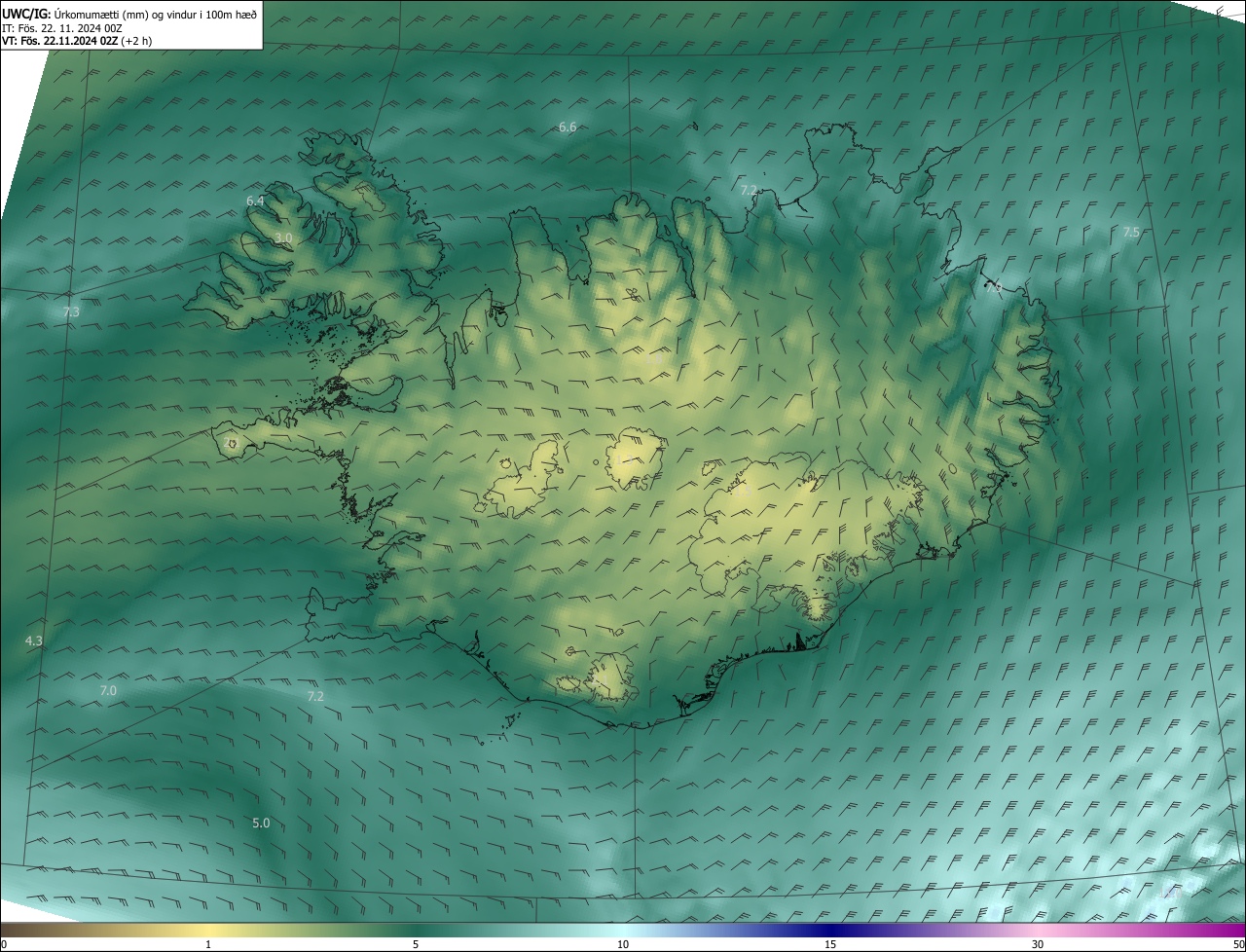Click the 10 tick label on the color scale
This screenshot has width=1246, height=952.
click(x=623, y=944)
